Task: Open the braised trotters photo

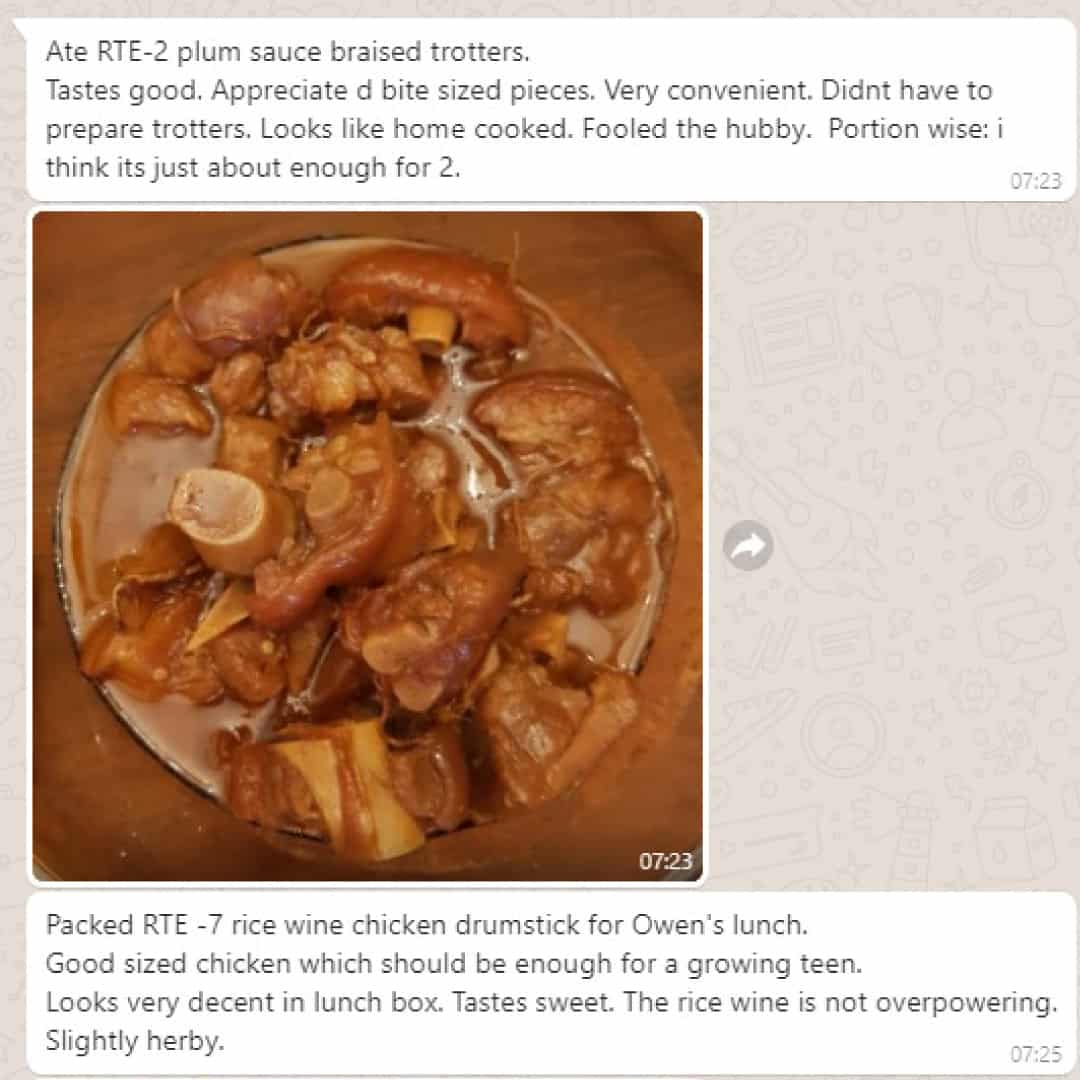Action: 368,546
